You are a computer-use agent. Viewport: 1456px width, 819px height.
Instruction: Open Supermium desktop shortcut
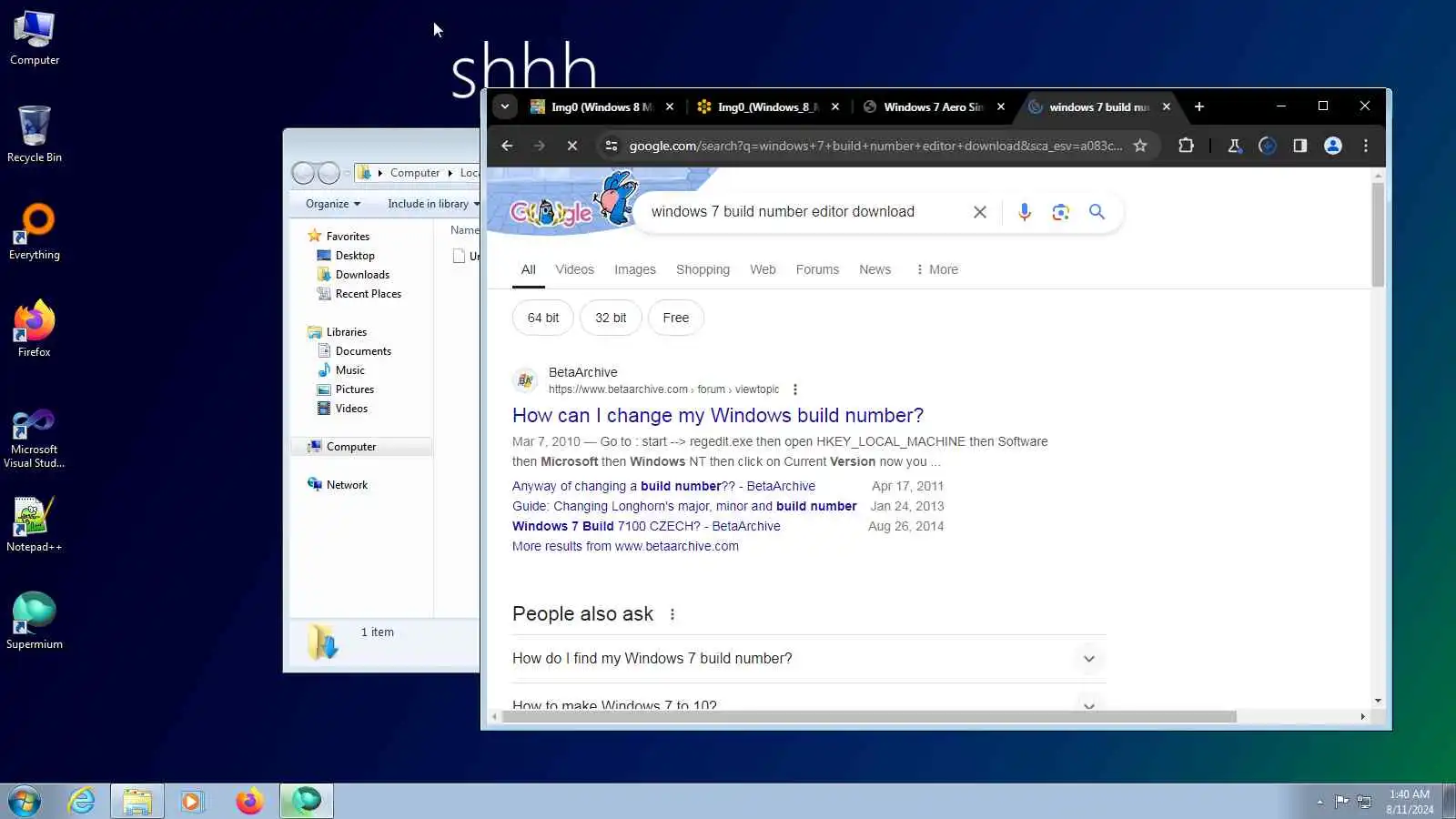tap(35, 621)
